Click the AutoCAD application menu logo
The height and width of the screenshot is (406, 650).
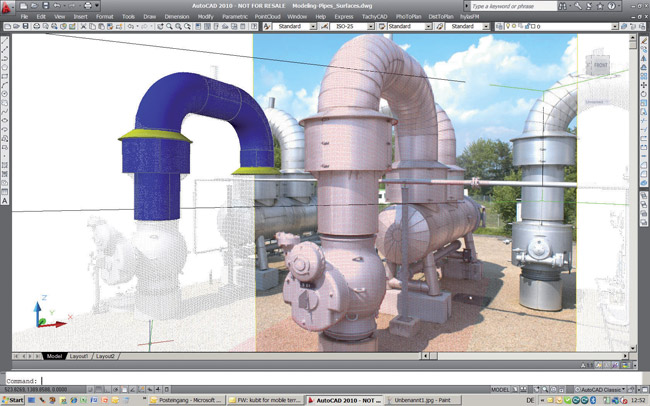pos(7,6)
